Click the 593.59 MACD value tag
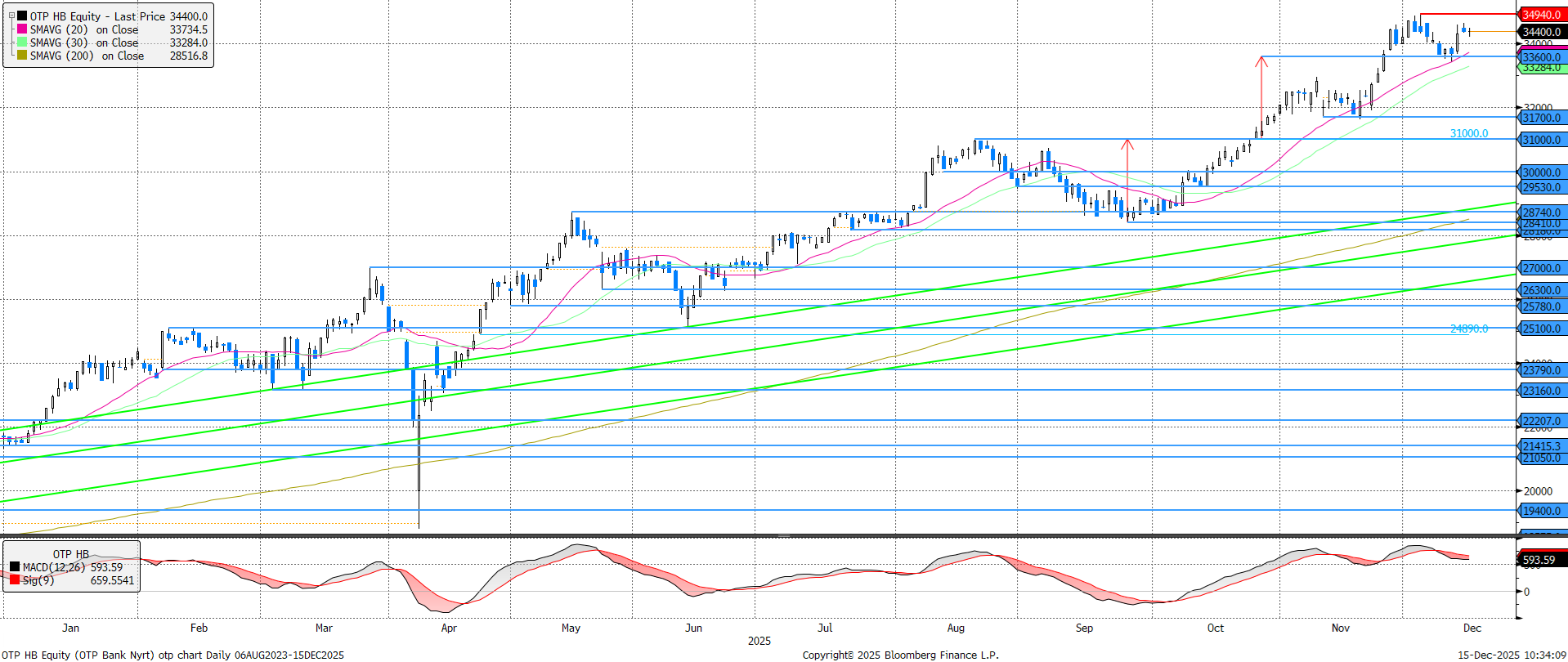Viewport: 1568px width, 662px height. [x=1539, y=560]
